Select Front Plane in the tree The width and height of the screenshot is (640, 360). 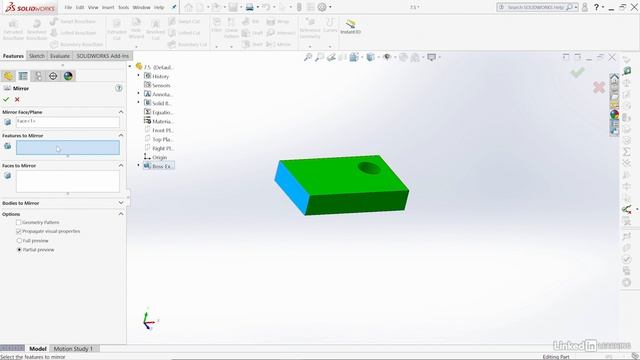coord(159,130)
